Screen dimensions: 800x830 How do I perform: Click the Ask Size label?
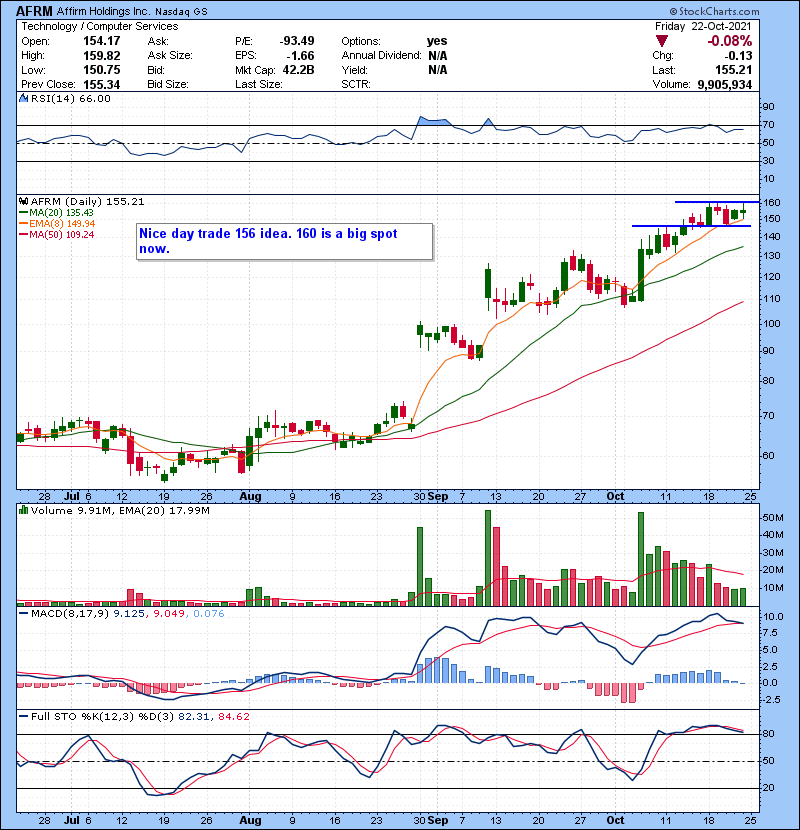point(170,55)
